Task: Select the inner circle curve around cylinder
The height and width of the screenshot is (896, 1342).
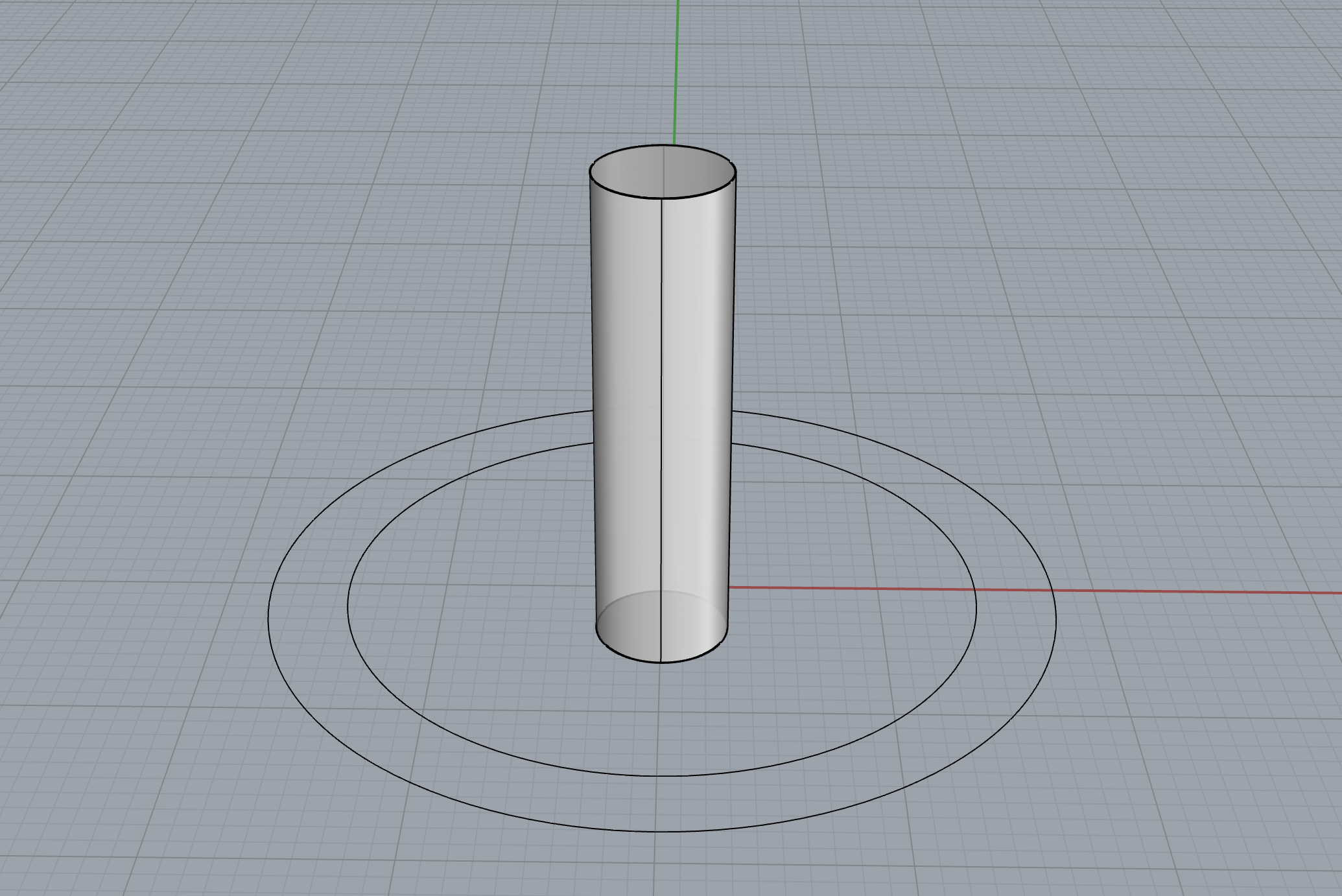Action: point(662,775)
